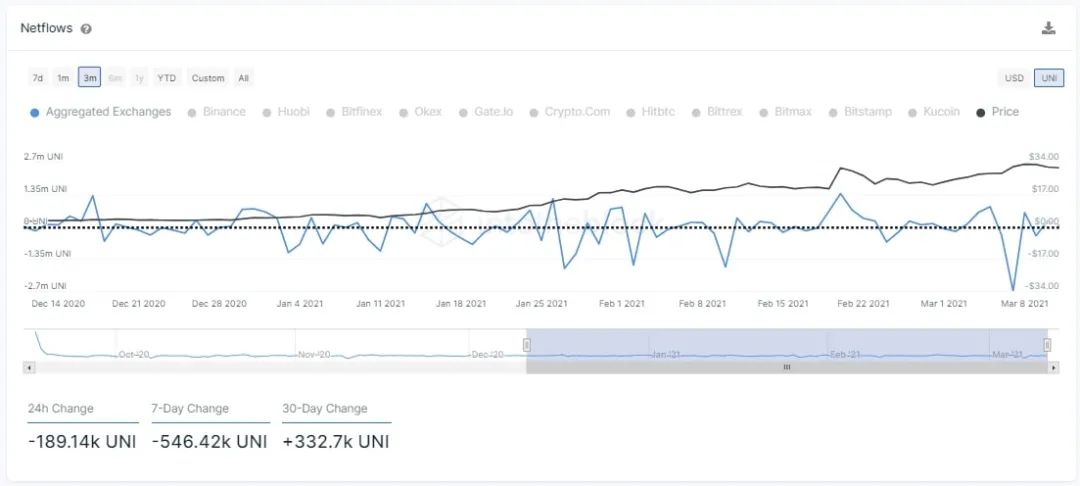Image resolution: width=1080 pixels, height=486 pixels.
Task: Choose the YTD range option
Action: 167,78
